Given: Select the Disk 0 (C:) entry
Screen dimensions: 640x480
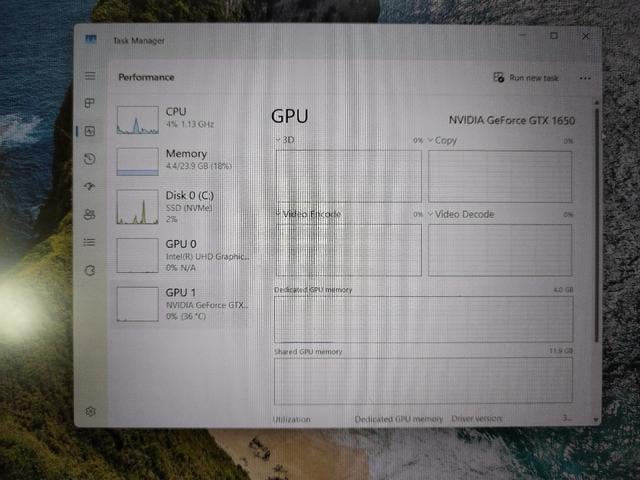Looking at the screenshot, I should click(x=182, y=207).
